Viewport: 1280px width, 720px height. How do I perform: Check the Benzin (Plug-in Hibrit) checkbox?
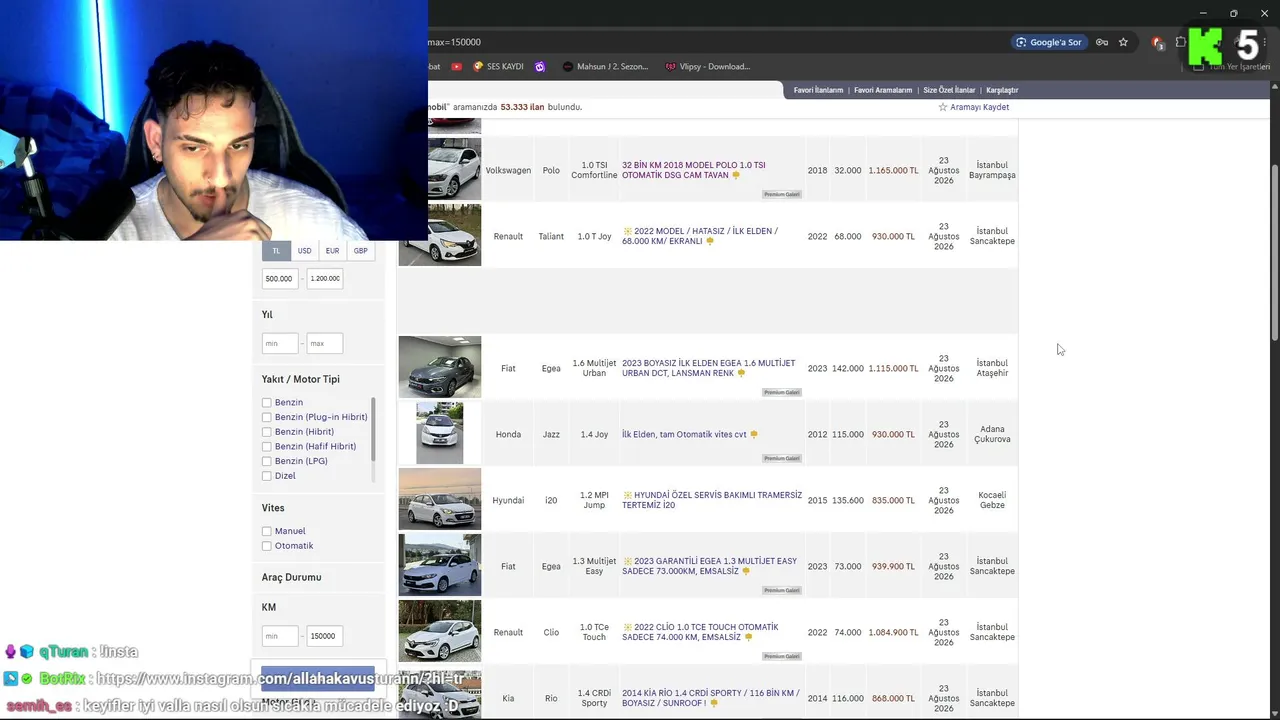click(x=267, y=417)
